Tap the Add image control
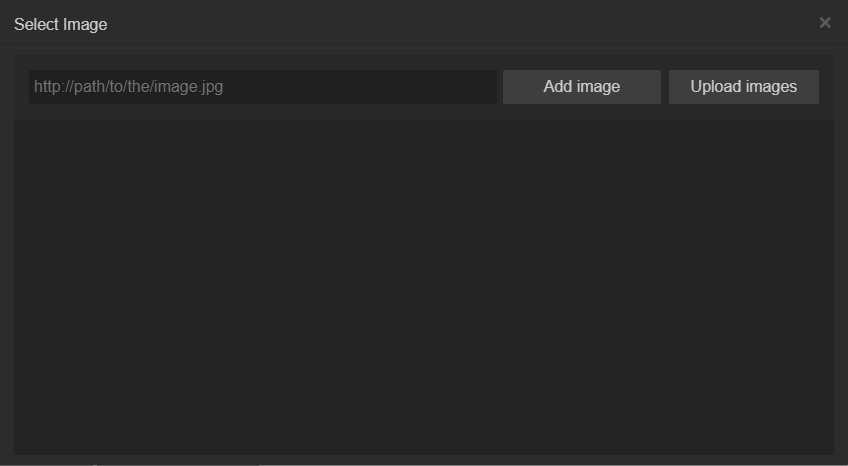848x466 pixels. pos(581,87)
